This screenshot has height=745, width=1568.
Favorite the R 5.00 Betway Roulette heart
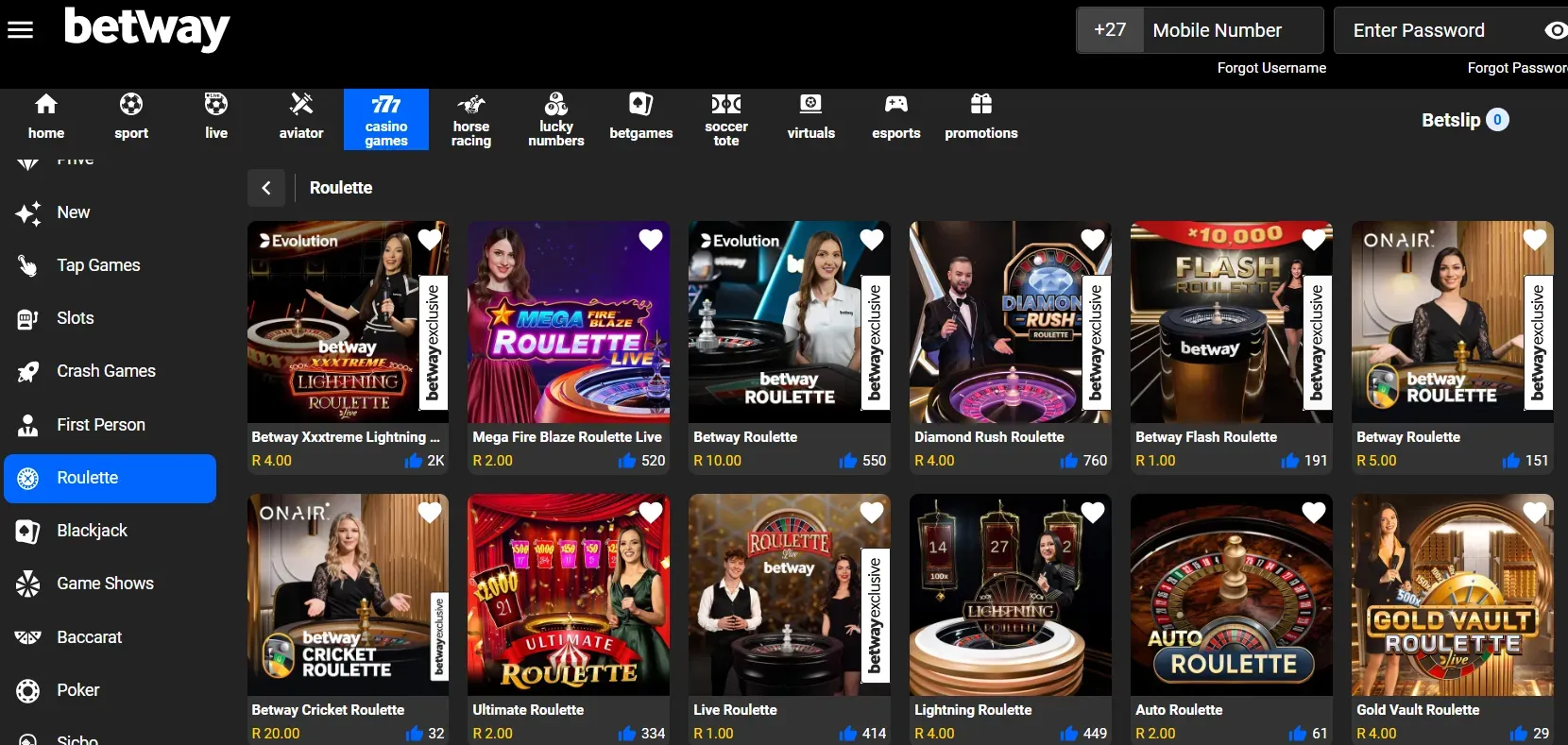pyautogui.click(x=1535, y=240)
